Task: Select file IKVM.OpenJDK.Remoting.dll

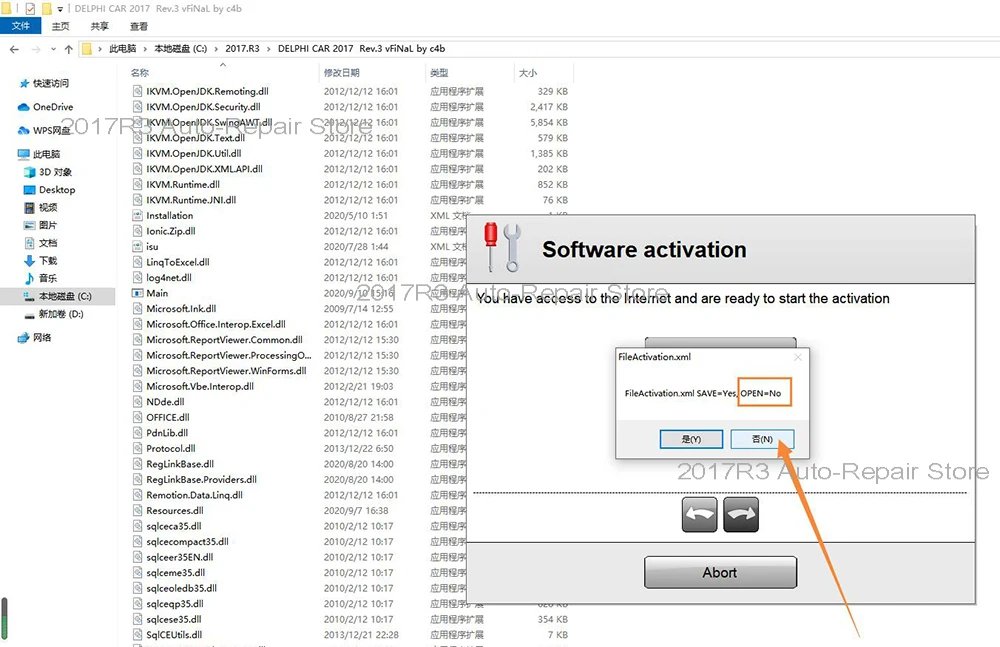Action: pos(207,91)
